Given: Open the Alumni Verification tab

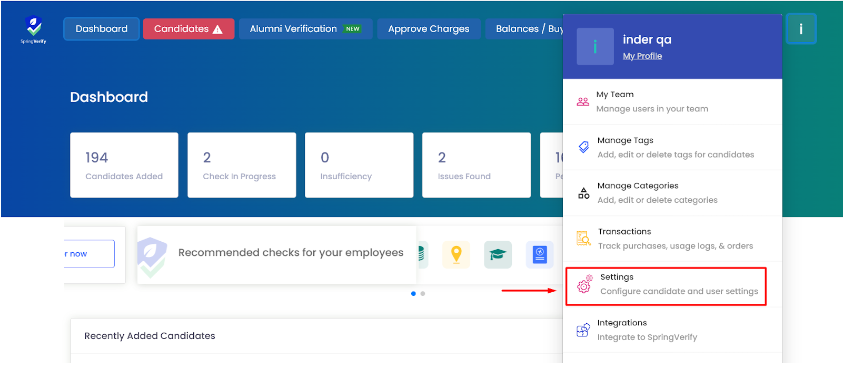Looking at the screenshot, I should tap(305, 29).
